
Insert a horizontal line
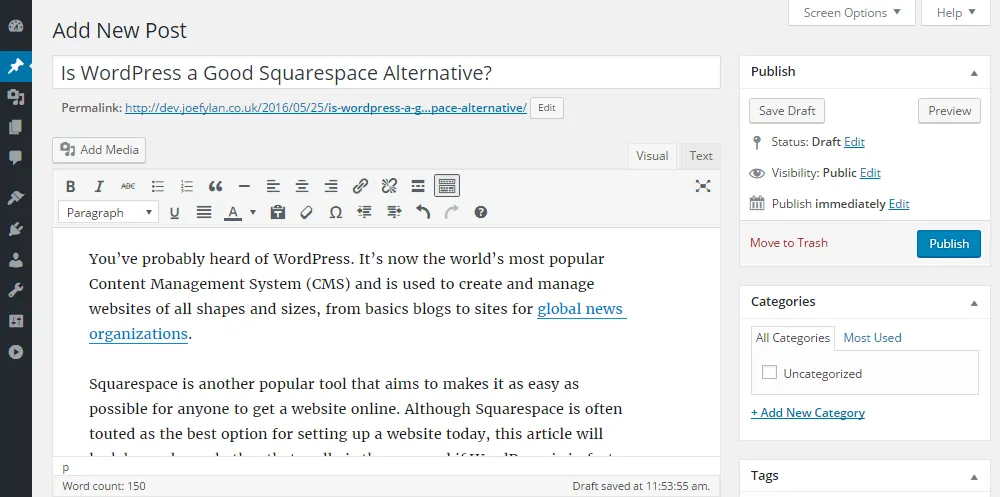pos(244,186)
